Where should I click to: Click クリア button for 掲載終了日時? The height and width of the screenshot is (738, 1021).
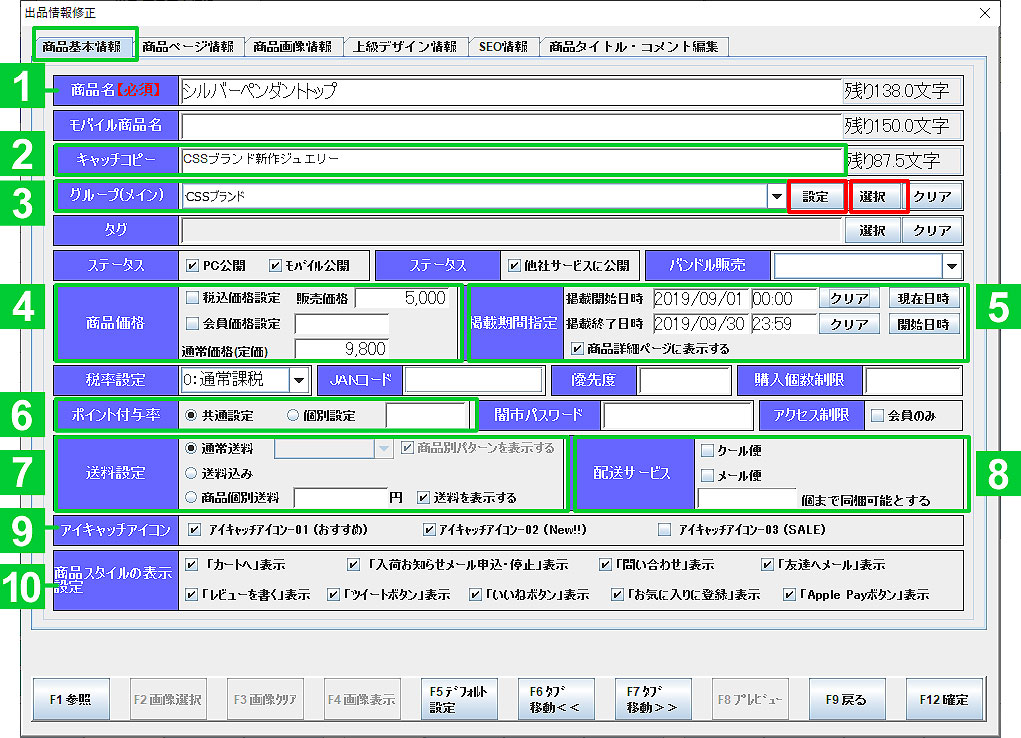point(849,324)
